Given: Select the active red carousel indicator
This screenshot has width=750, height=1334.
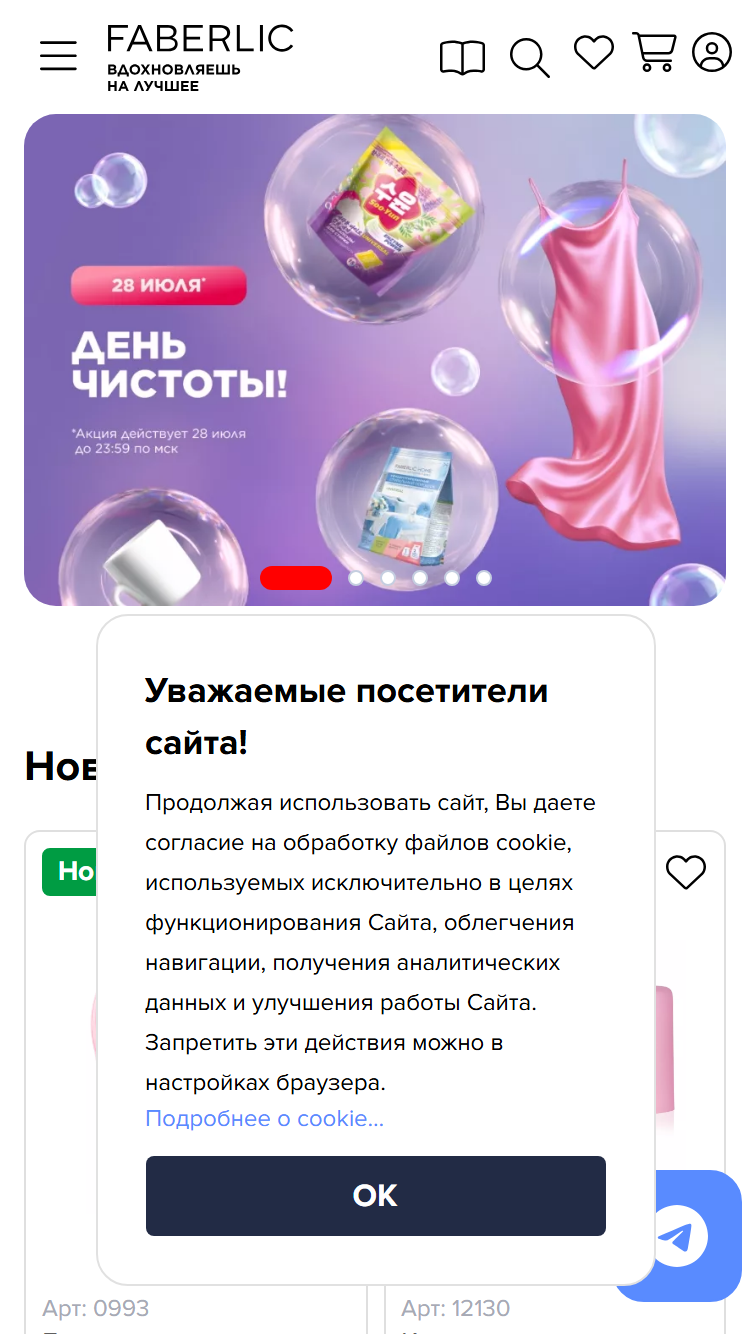Looking at the screenshot, I should [296, 578].
